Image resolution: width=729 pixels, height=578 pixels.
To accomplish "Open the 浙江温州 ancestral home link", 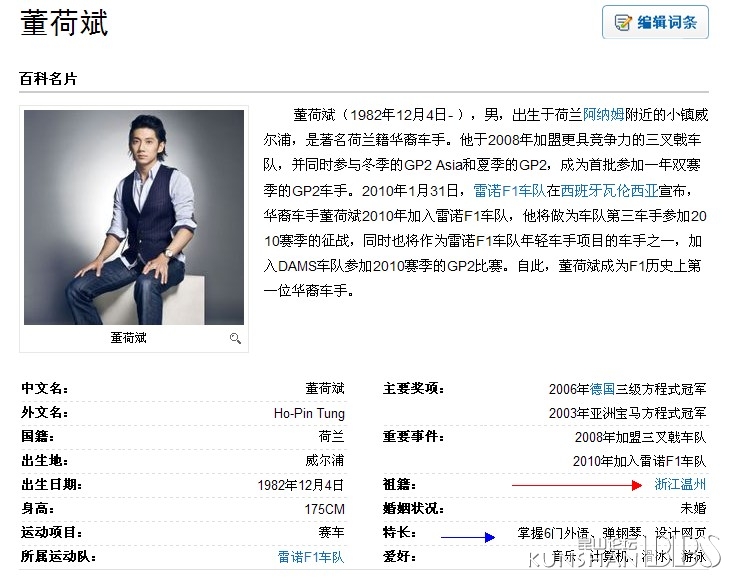I will tap(680, 485).
